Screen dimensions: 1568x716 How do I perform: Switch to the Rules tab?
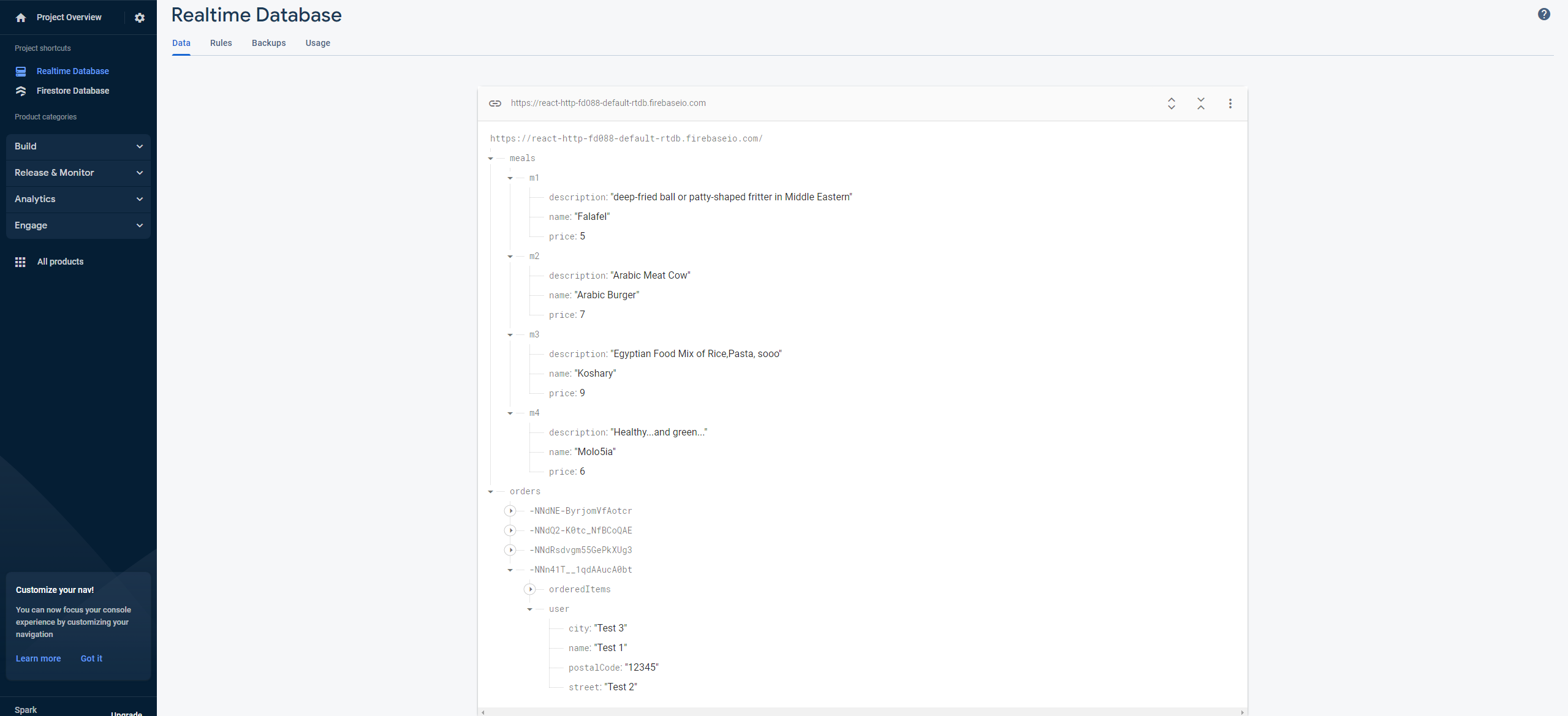pos(221,43)
